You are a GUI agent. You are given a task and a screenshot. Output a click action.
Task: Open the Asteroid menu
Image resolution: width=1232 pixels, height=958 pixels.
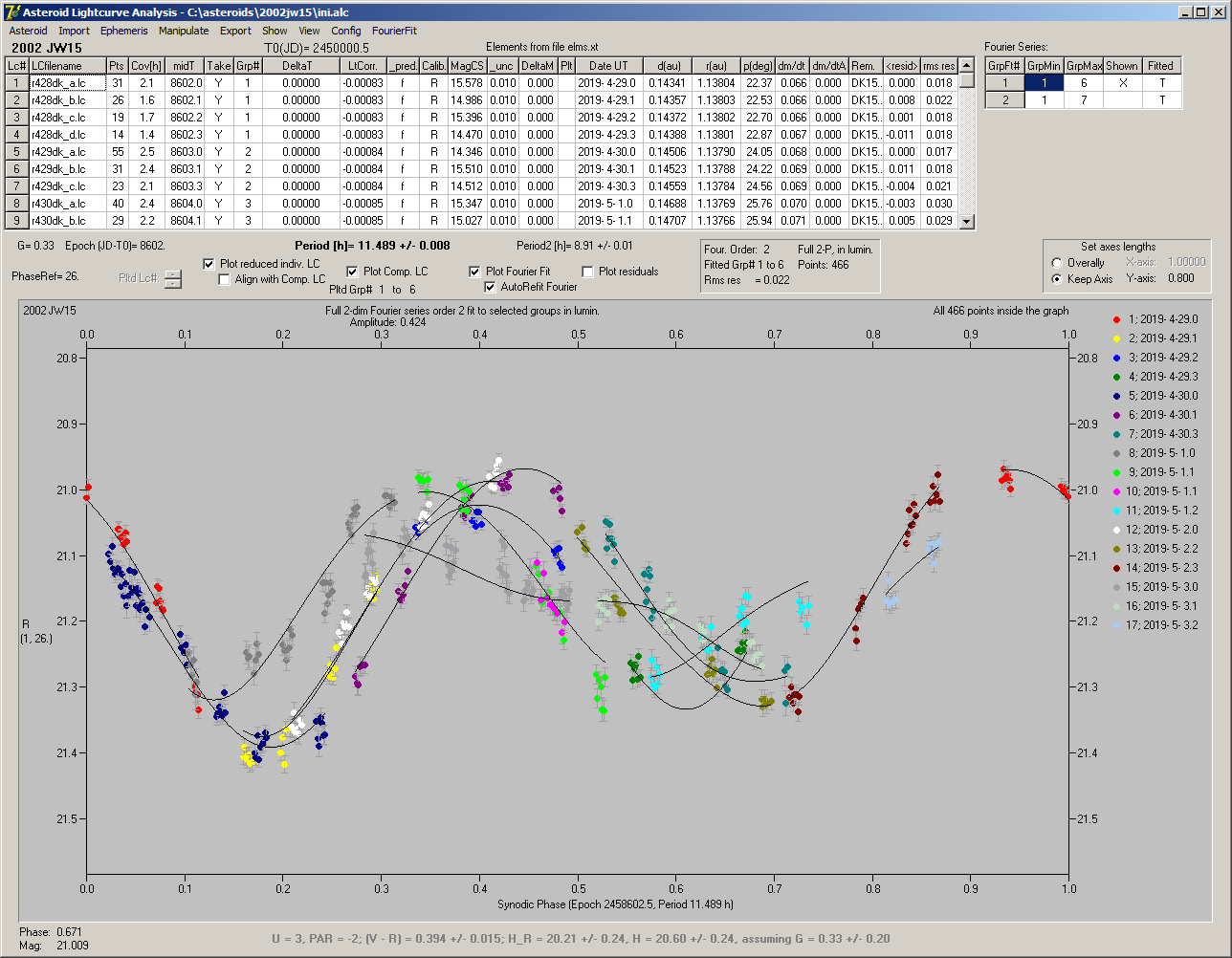click(28, 31)
